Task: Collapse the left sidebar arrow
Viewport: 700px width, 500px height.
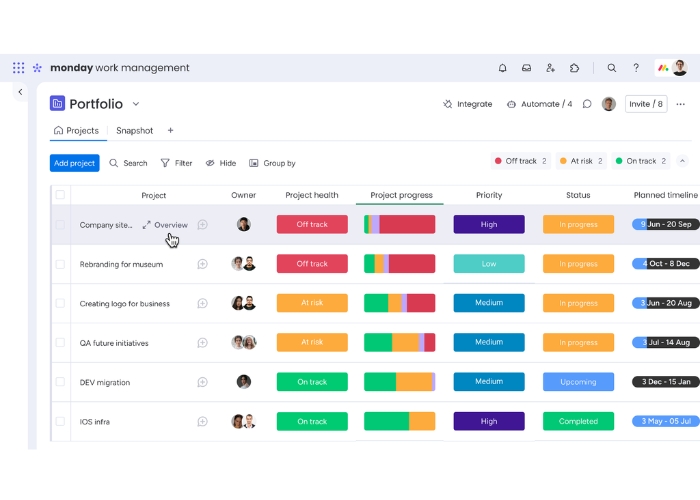Action: 20,92
